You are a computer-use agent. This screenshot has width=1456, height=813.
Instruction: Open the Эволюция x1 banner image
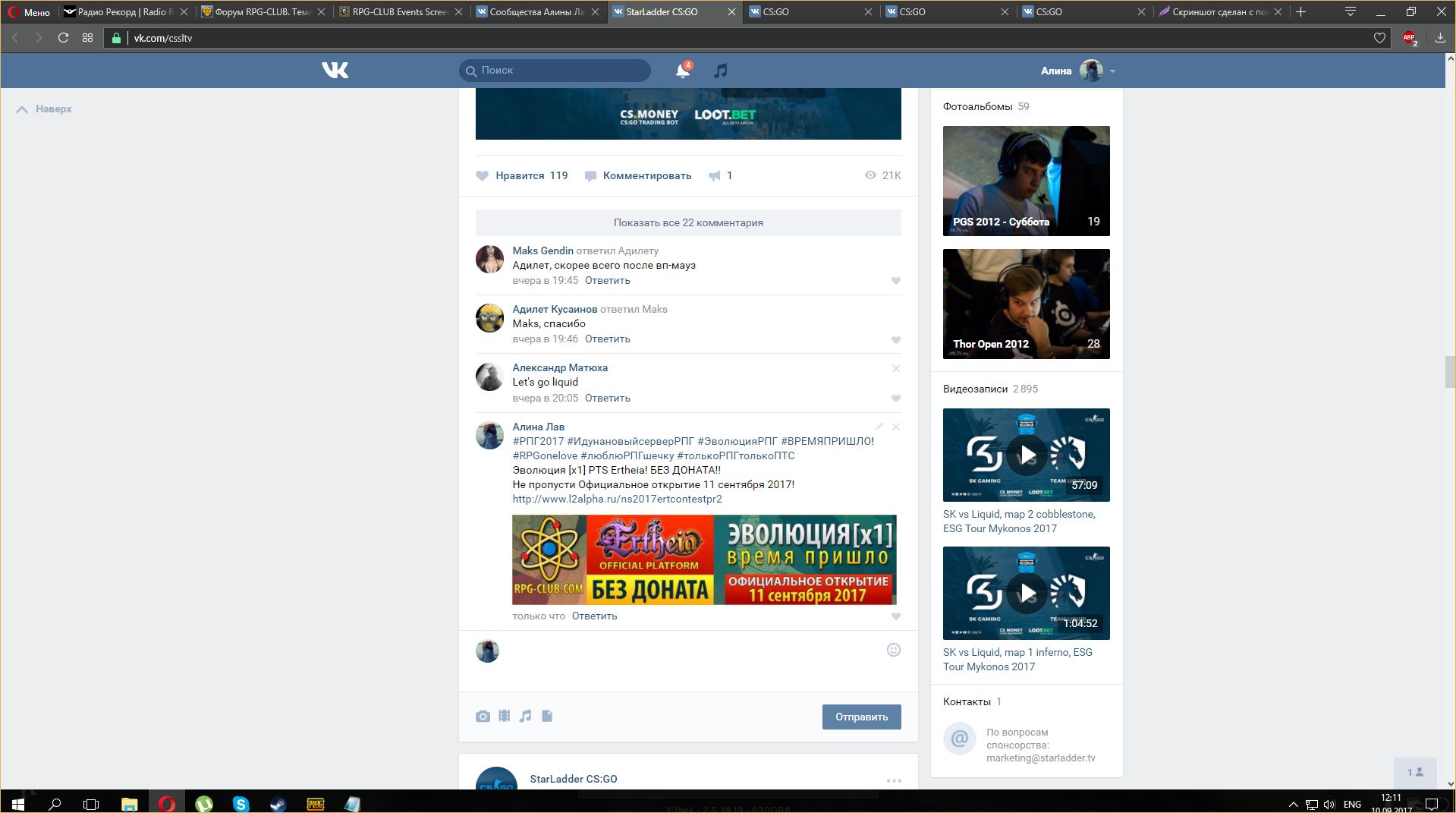(x=704, y=559)
